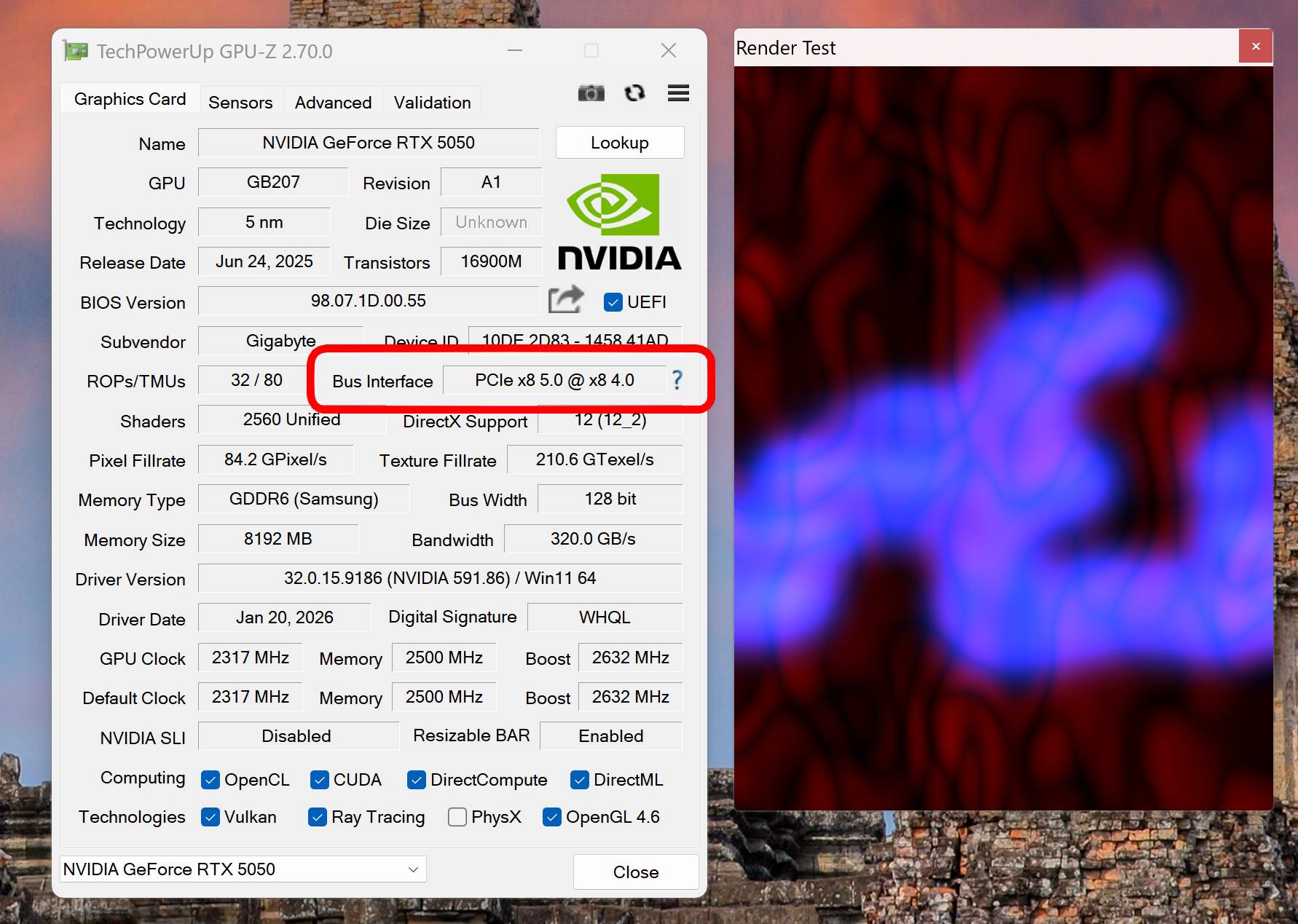
Task: Click the BIOS share/export arrow icon
Action: [x=566, y=299]
